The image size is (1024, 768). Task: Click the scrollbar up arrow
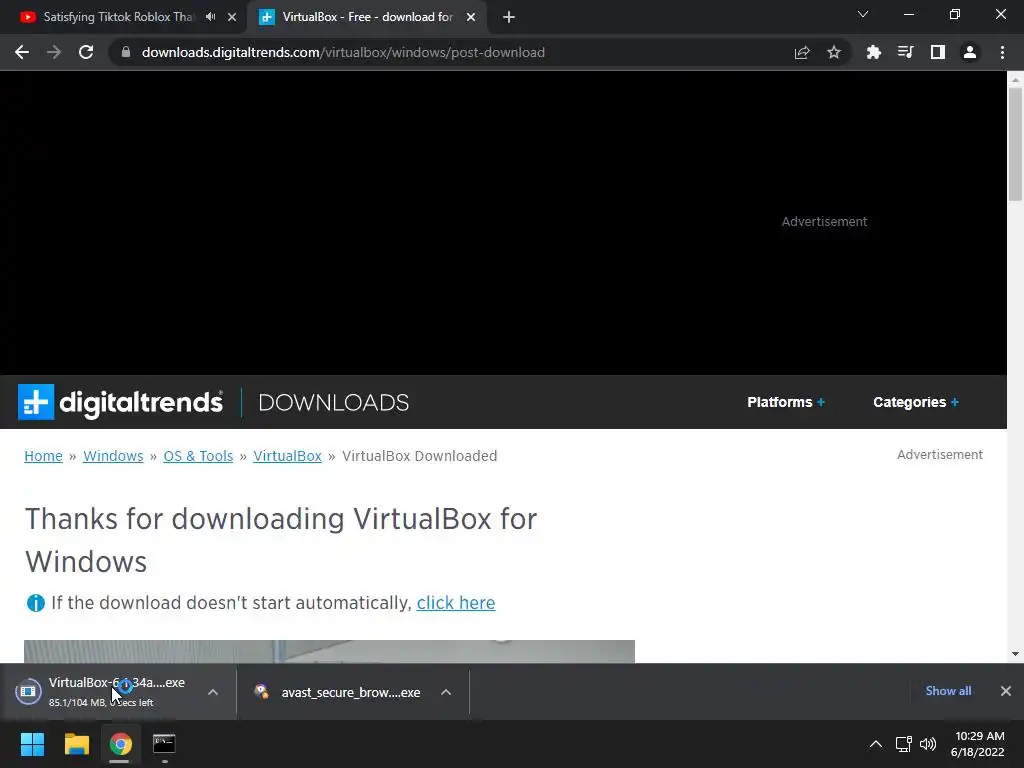point(1015,79)
